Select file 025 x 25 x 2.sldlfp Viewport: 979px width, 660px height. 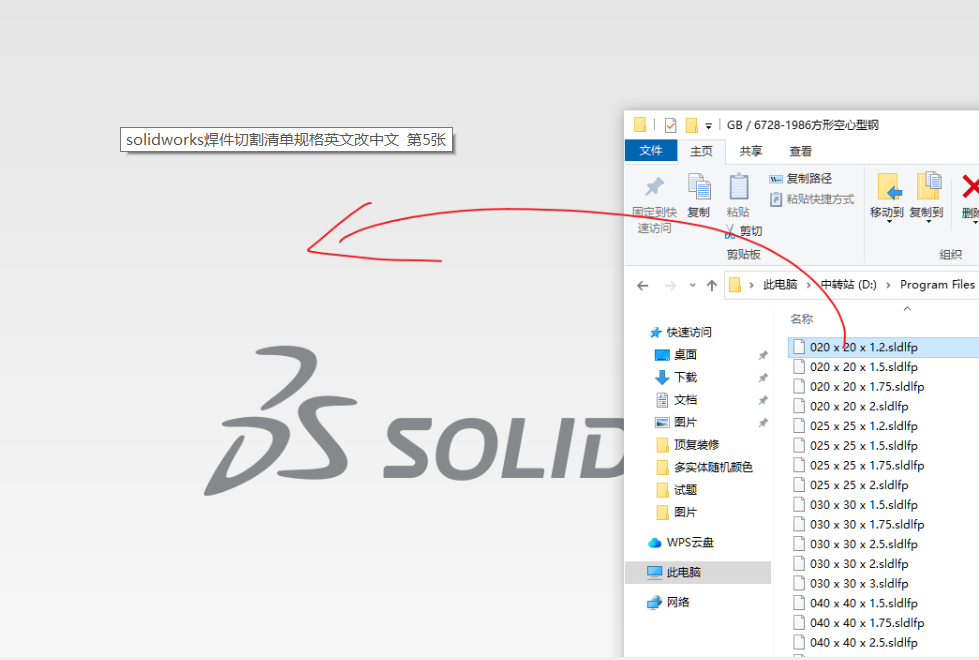pyautogui.click(x=859, y=485)
